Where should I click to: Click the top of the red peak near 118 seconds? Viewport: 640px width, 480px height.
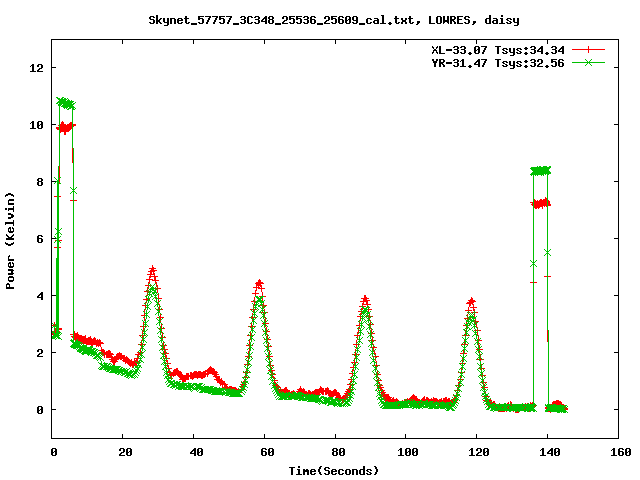pos(471,301)
